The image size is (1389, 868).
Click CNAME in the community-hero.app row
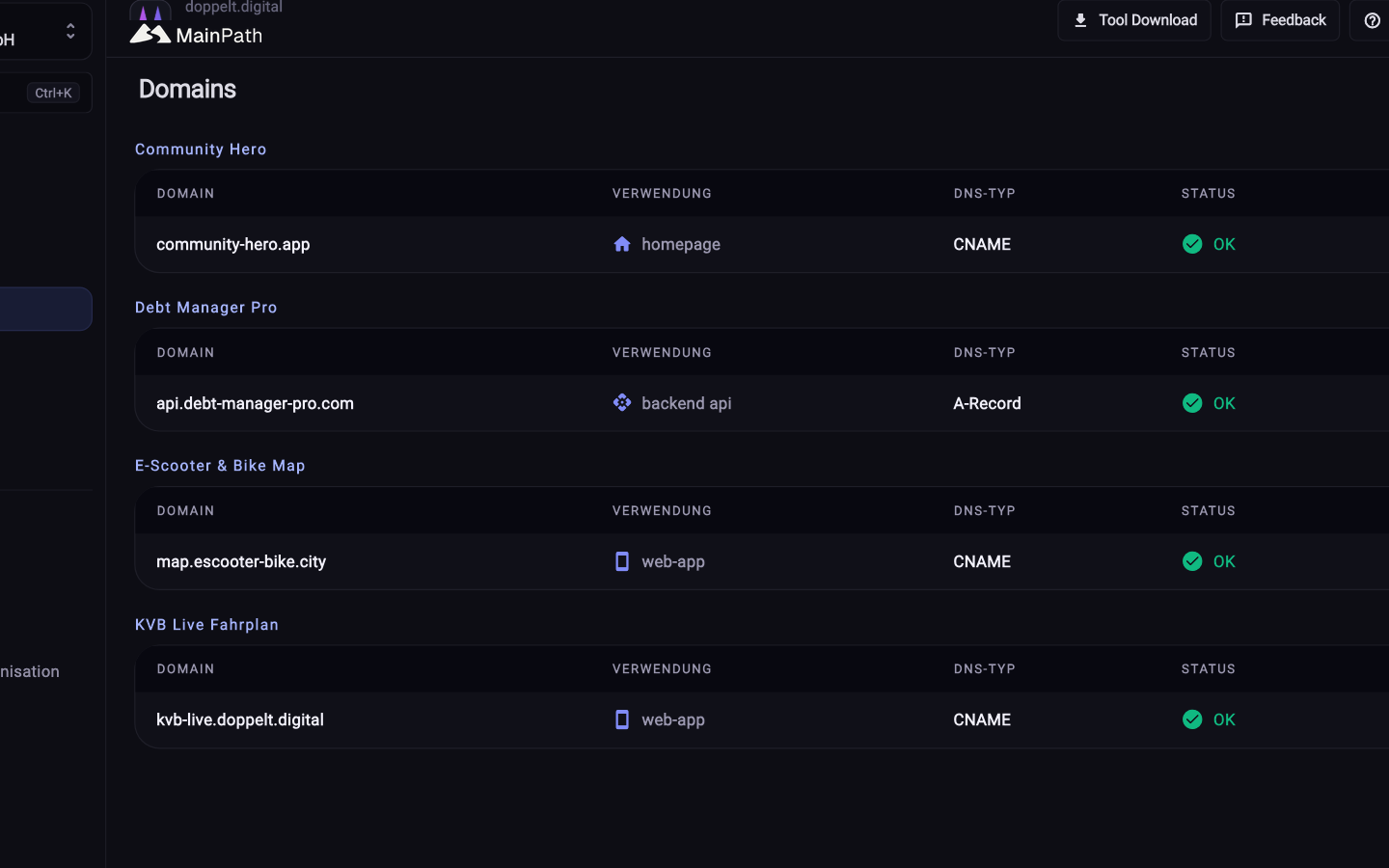(982, 244)
